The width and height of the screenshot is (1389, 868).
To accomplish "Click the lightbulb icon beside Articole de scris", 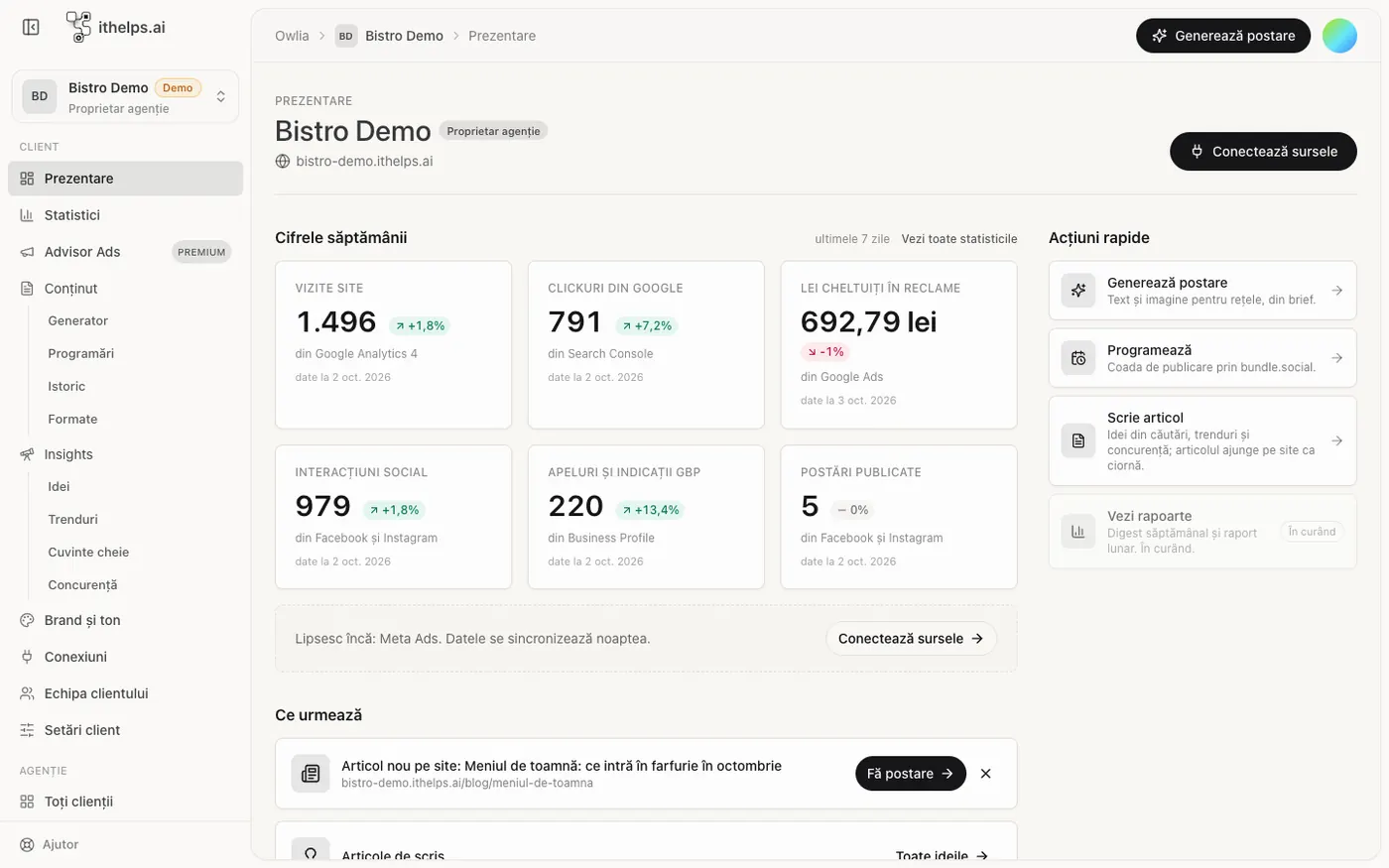I will [x=311, y=851].
